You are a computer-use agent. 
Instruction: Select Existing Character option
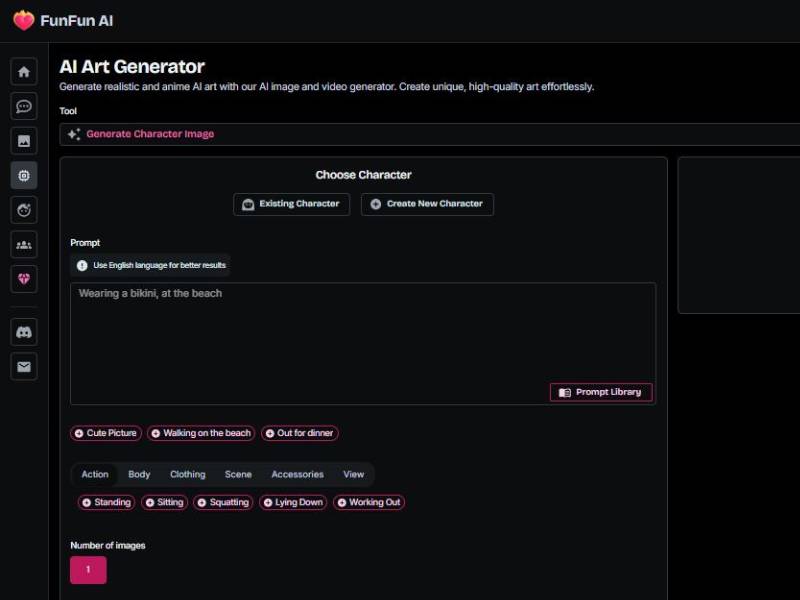[x=291, y=204]
